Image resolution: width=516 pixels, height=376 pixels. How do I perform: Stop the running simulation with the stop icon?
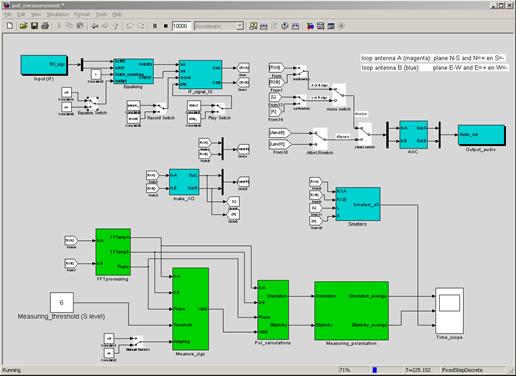pyautogui.click(x=166, y=26)
